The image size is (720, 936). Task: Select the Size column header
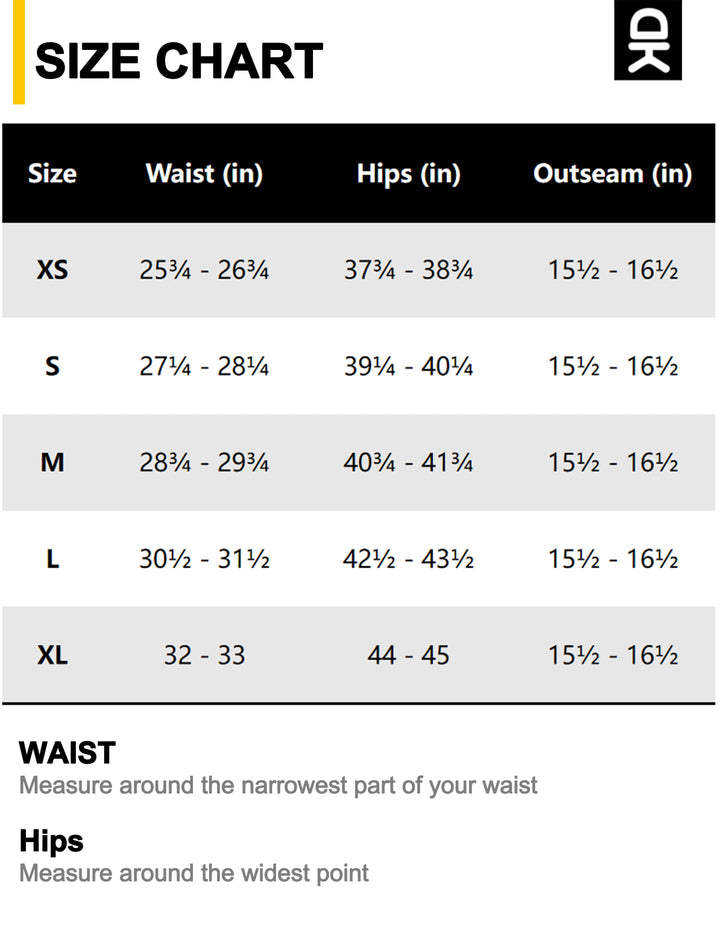(52, 174)
